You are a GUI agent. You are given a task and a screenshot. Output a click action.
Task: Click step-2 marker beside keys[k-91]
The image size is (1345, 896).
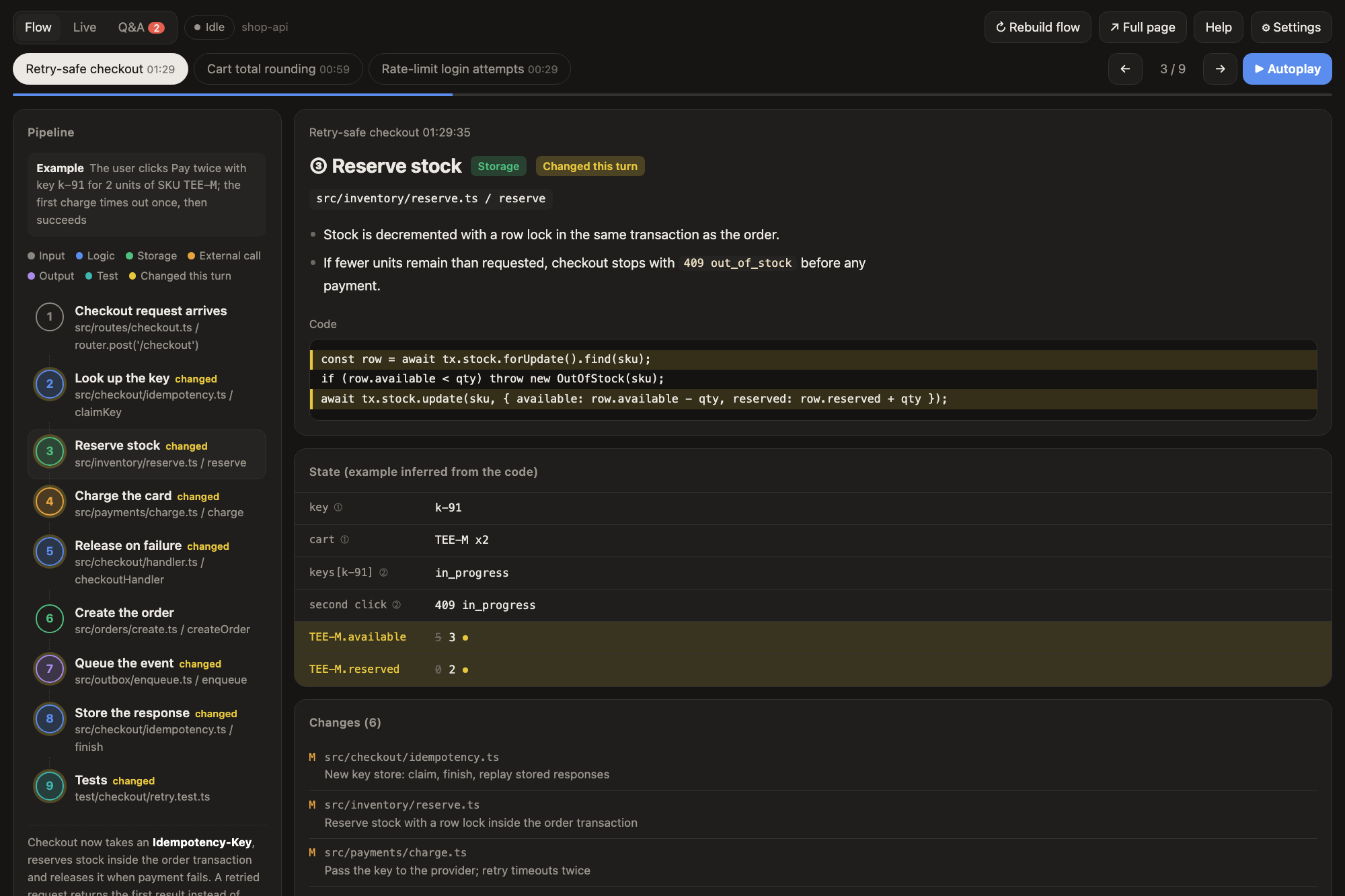coord(383,573)
